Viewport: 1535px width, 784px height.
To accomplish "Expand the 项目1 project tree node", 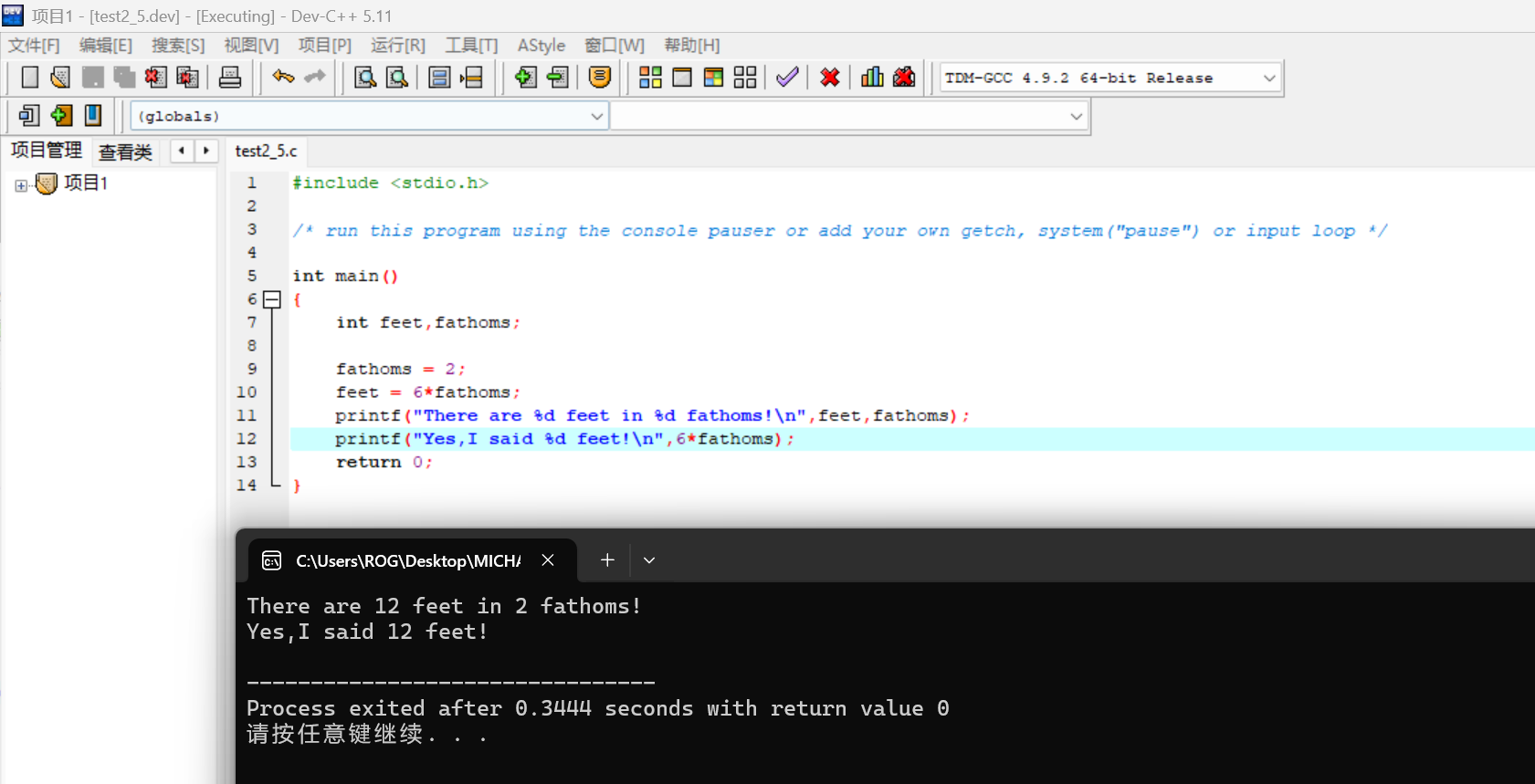I will click(x=21, y=185).
